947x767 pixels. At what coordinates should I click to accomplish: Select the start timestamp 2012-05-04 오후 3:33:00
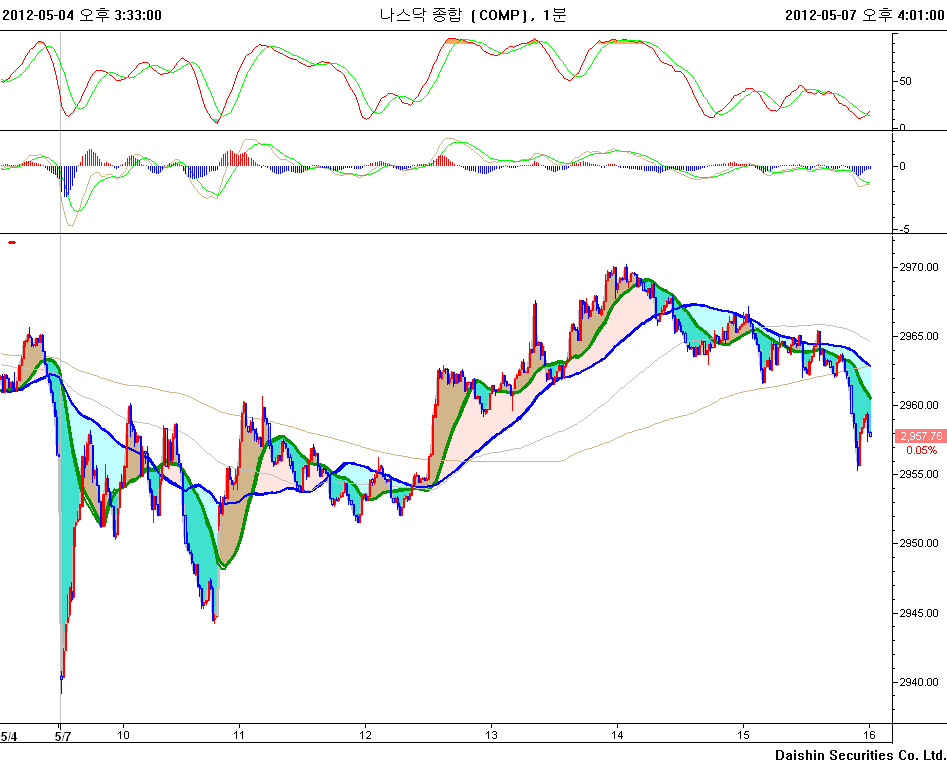(x=83, y=15)
